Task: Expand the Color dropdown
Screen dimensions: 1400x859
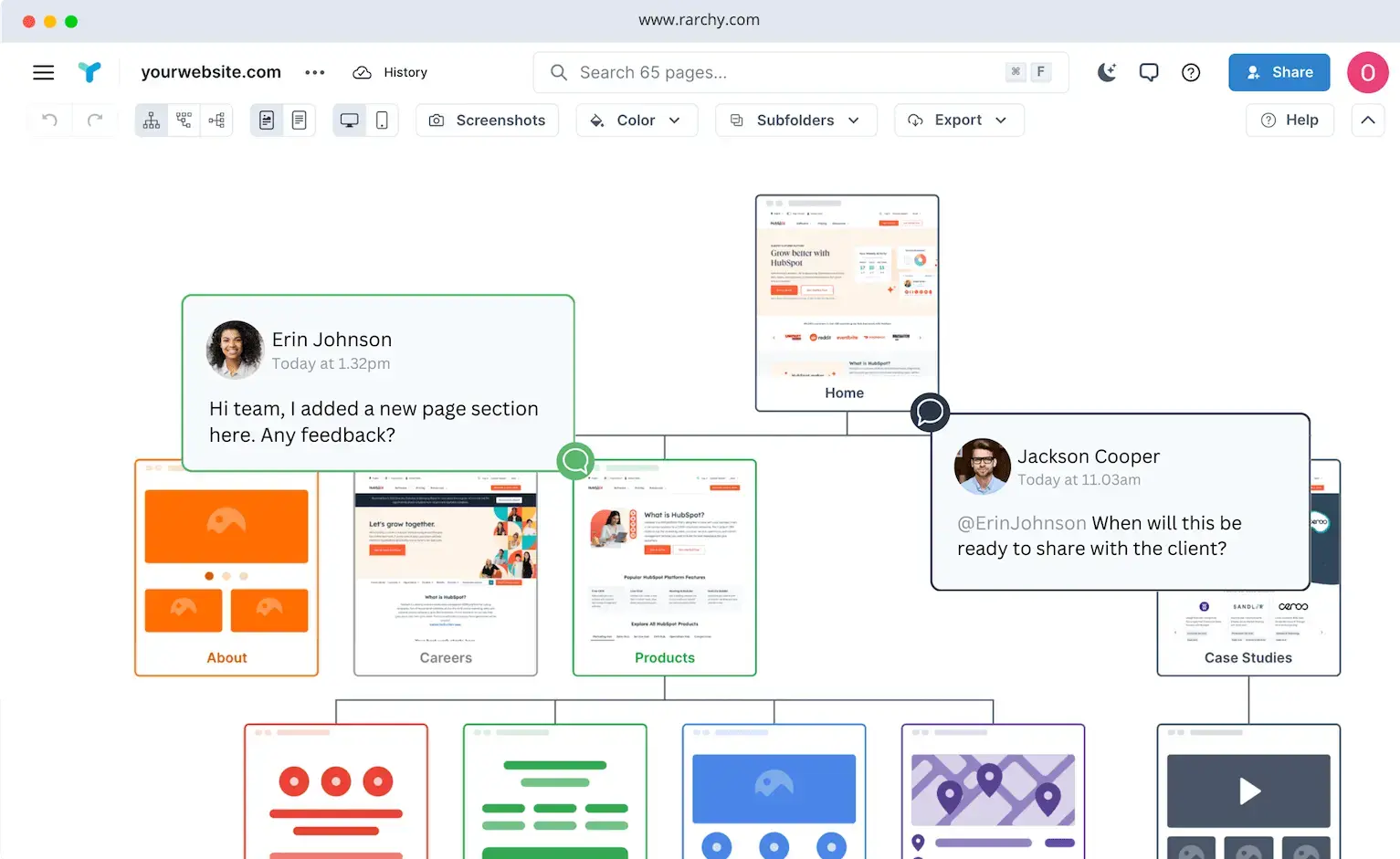Action: 637,120
